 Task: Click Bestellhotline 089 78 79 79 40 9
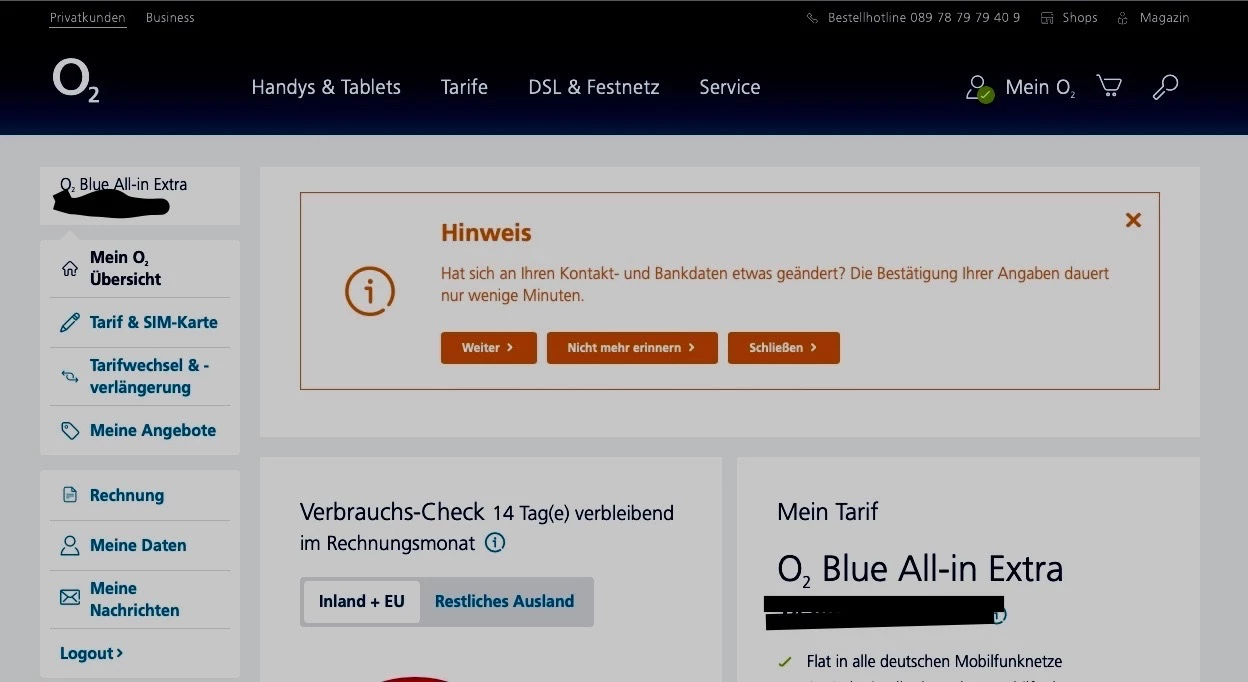pyautogui.click(x=924, y=18)
